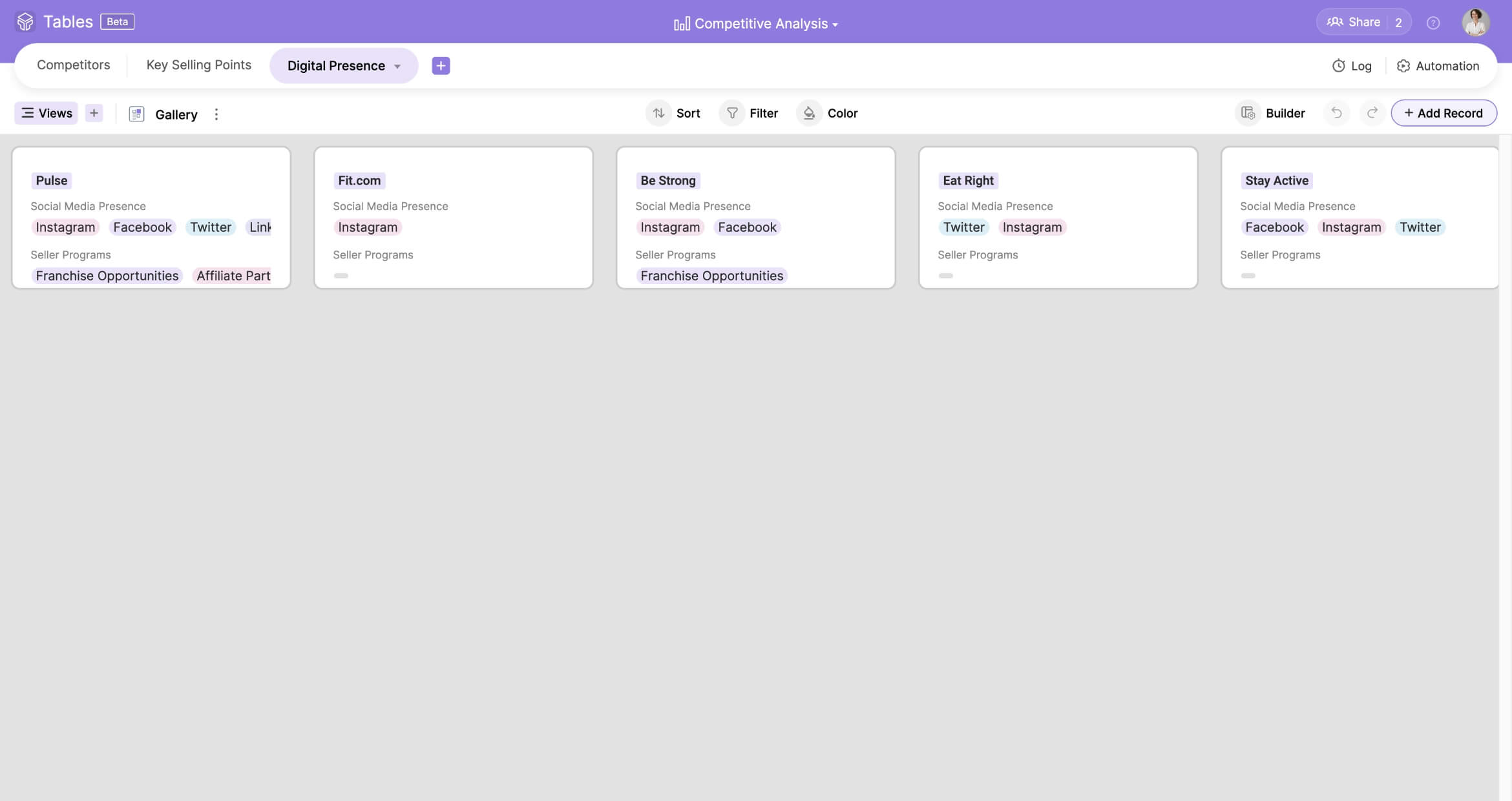The image size is (1512, 801).
Task: Open the Digital Presence dropdown
Action: (x=343, y=65)
